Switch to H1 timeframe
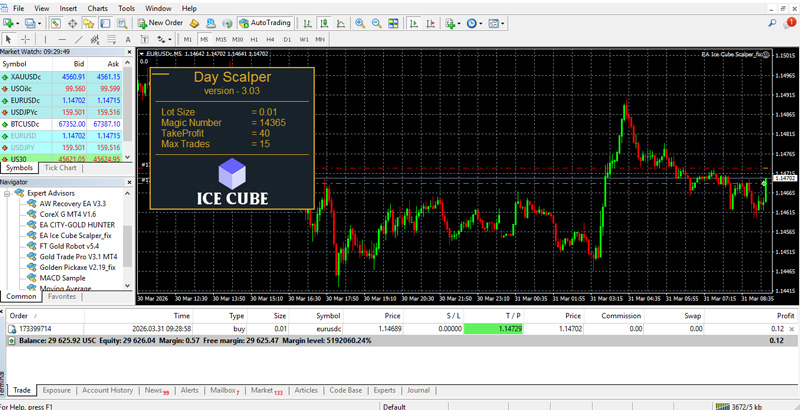 [x=254, y=39]
